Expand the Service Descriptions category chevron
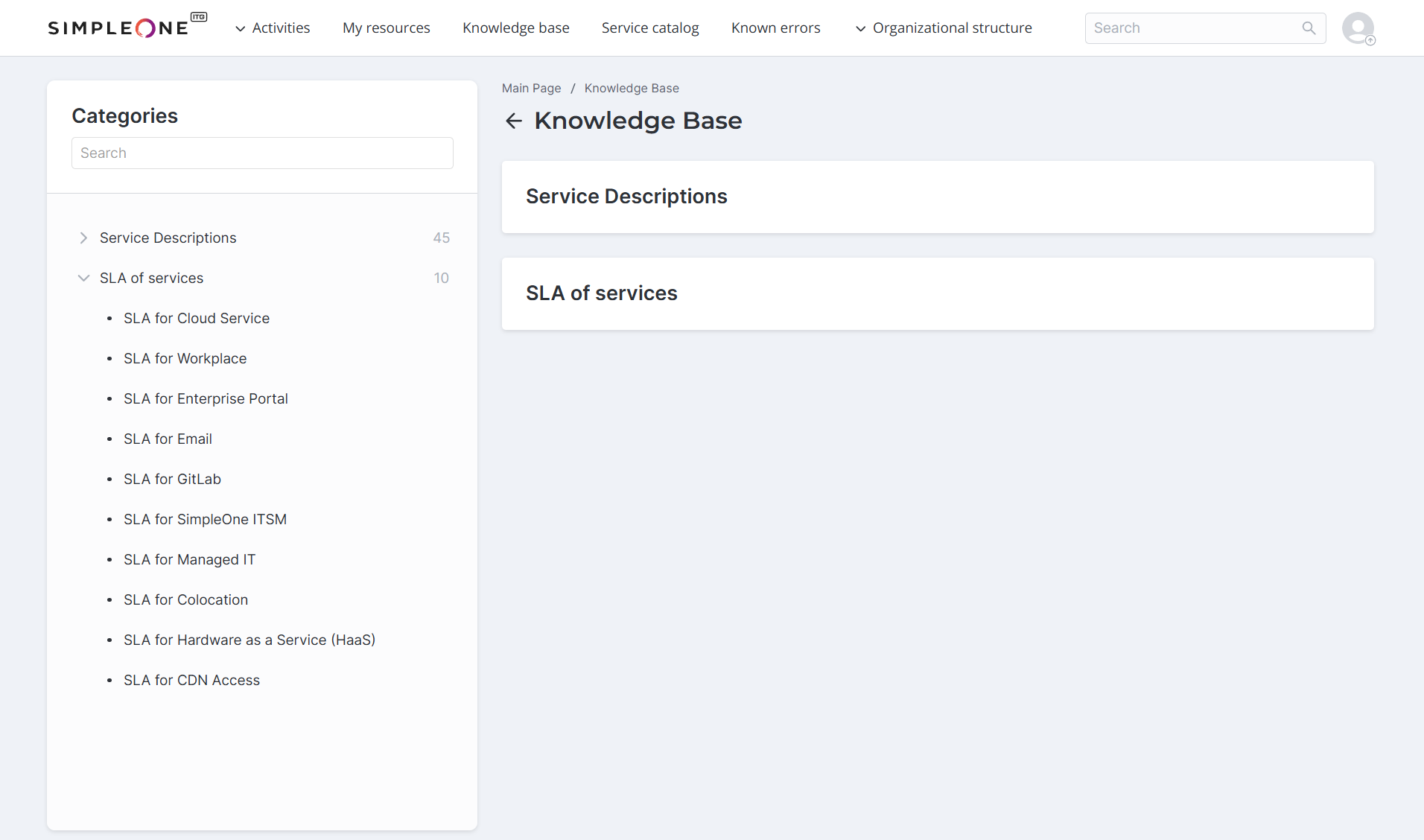 pyautogui.click(x=83, y=238)
